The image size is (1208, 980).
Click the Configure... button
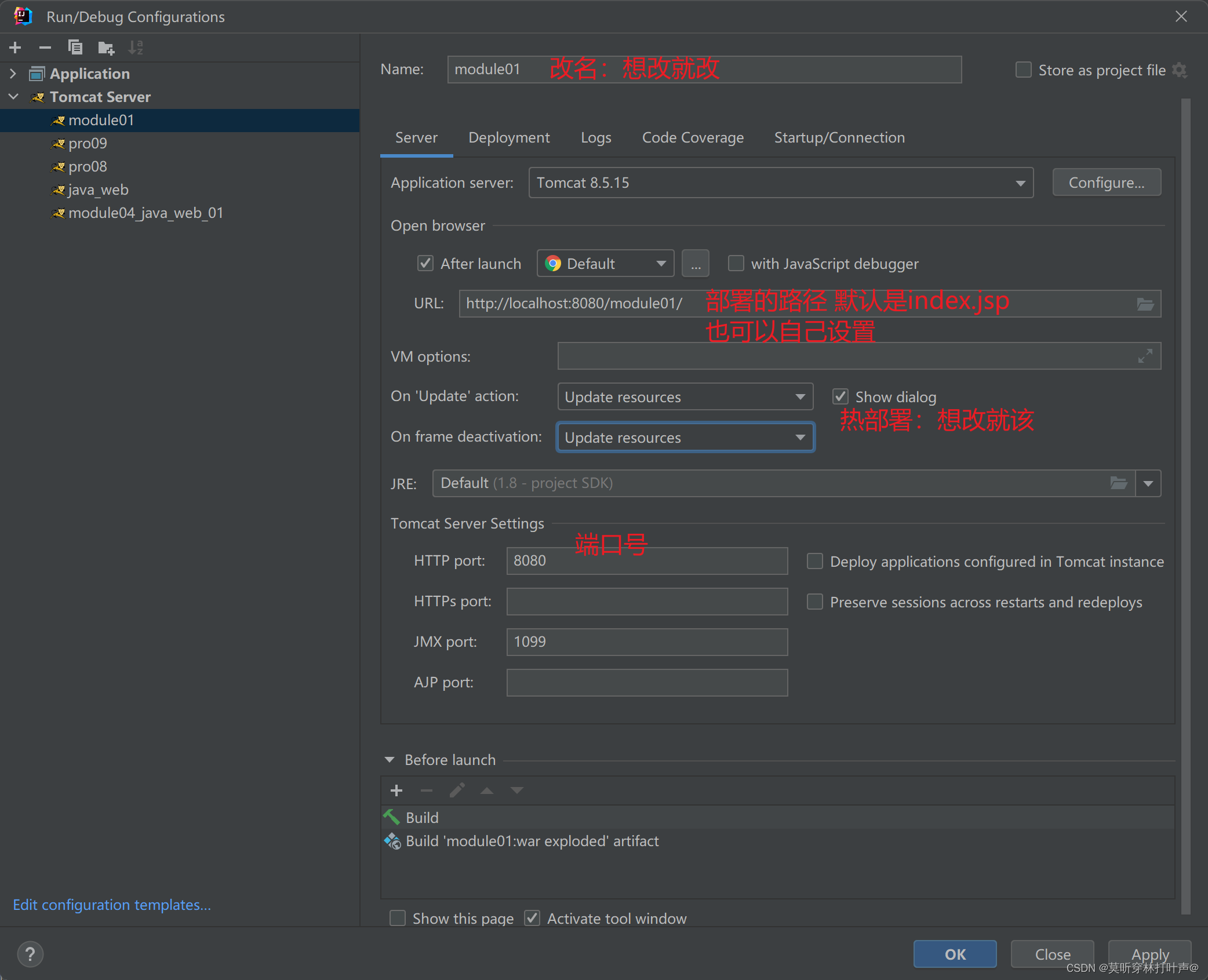pyautogui.click(x=1106, y=183)
